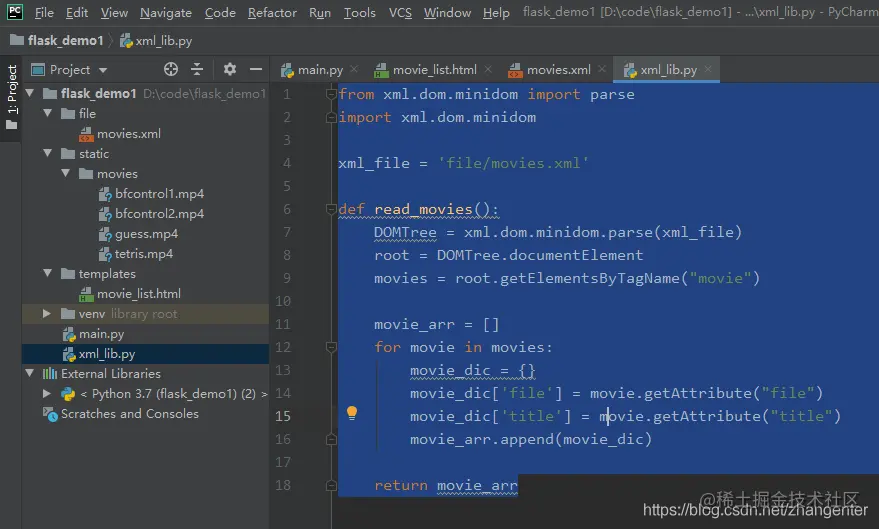Hide the Project panel with minimize icon

click(x=256, y=69)
